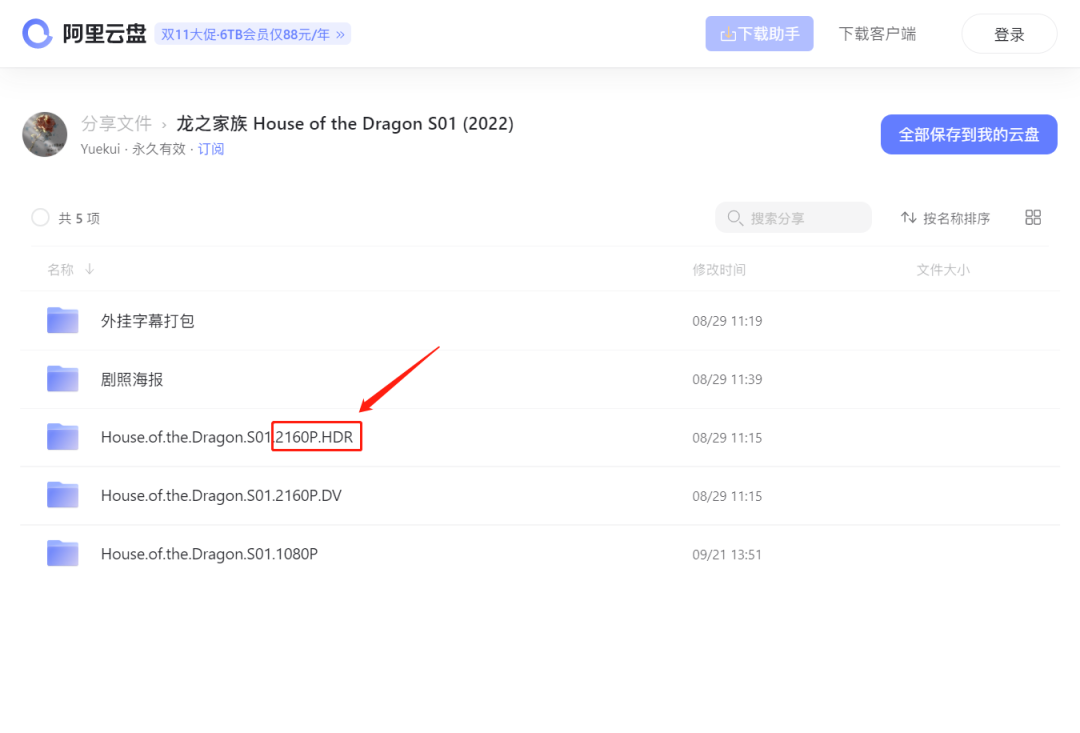Switch to grid view icon
The image size is (1080, 733).
(x=1032, y=218)
